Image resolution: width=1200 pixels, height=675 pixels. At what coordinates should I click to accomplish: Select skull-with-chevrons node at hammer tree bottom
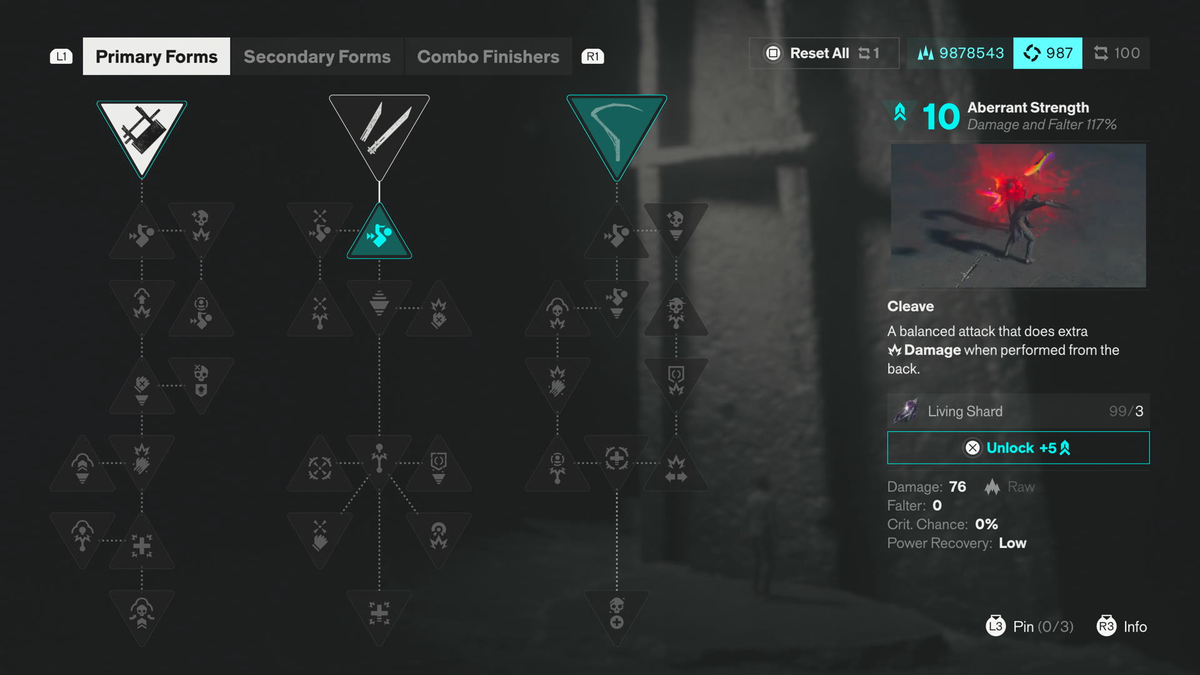[x=141, y=613]
